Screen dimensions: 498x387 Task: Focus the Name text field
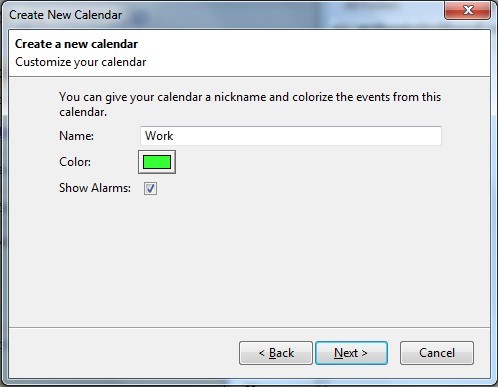[291, 136]
